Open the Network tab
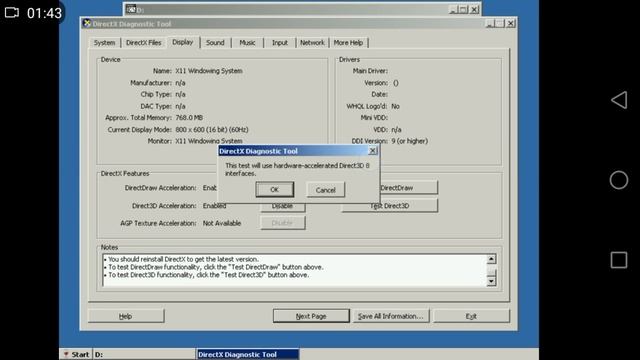 (x=312, y=43)
